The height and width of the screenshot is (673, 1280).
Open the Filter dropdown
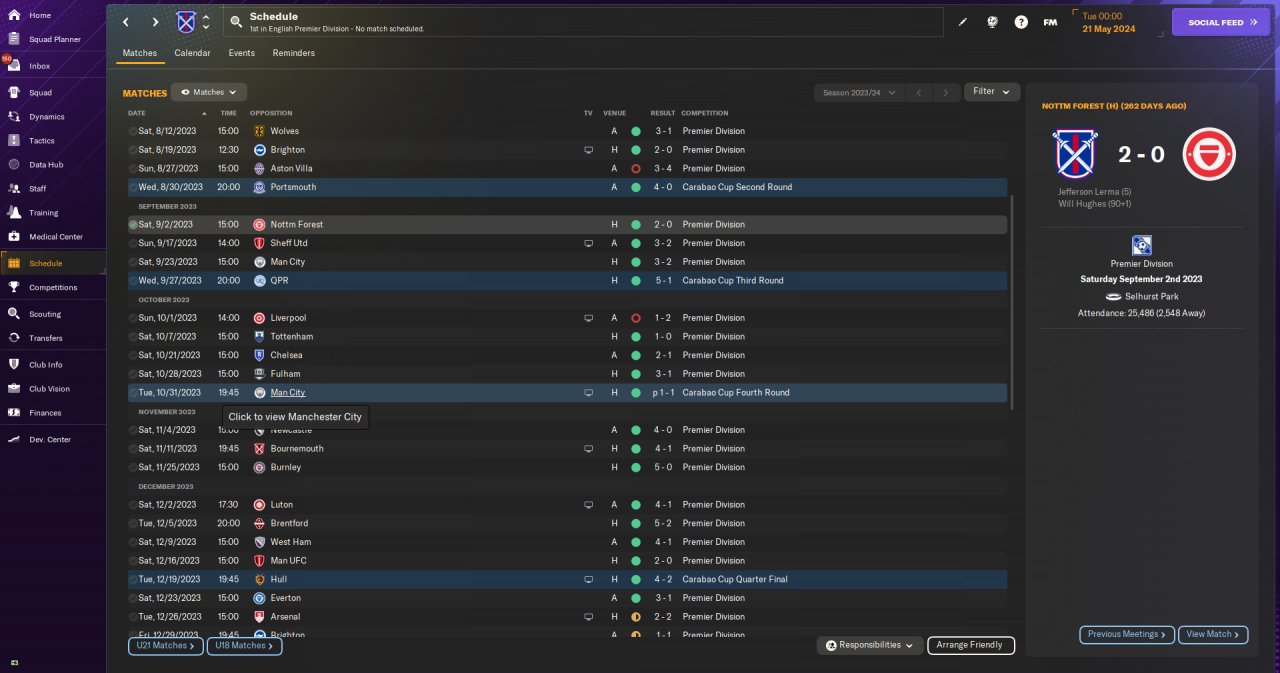point(991,91)
